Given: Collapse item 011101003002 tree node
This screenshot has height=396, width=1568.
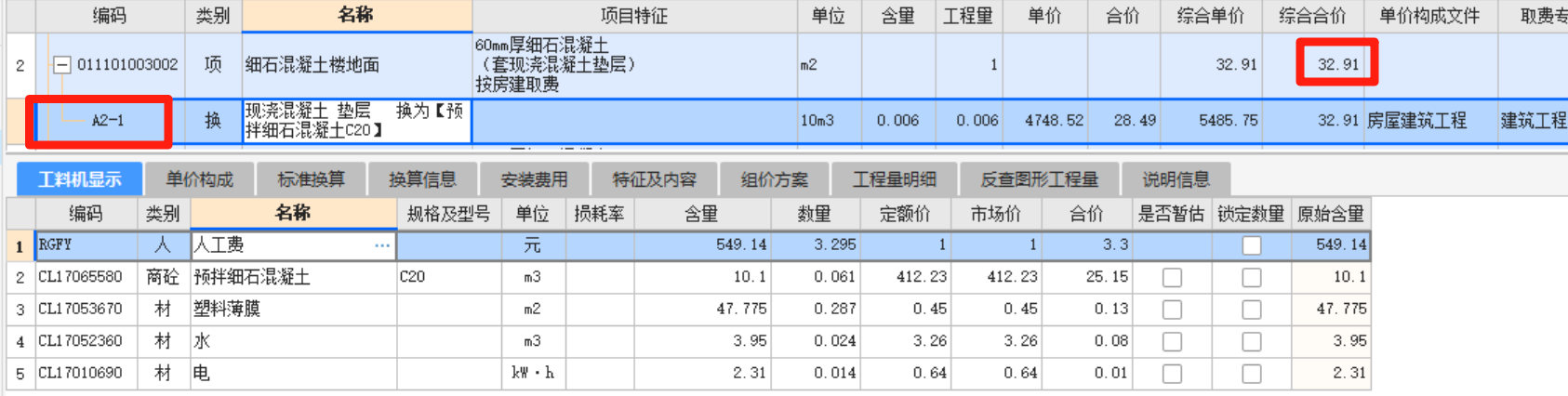Looking at the screenshot, I should tap(61, 65).
